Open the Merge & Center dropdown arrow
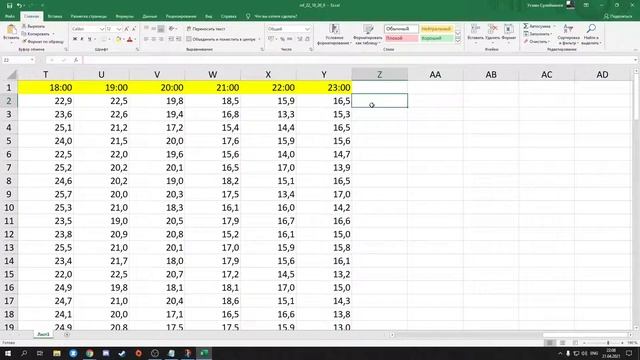The image size is (640, 360). (260, 39)
